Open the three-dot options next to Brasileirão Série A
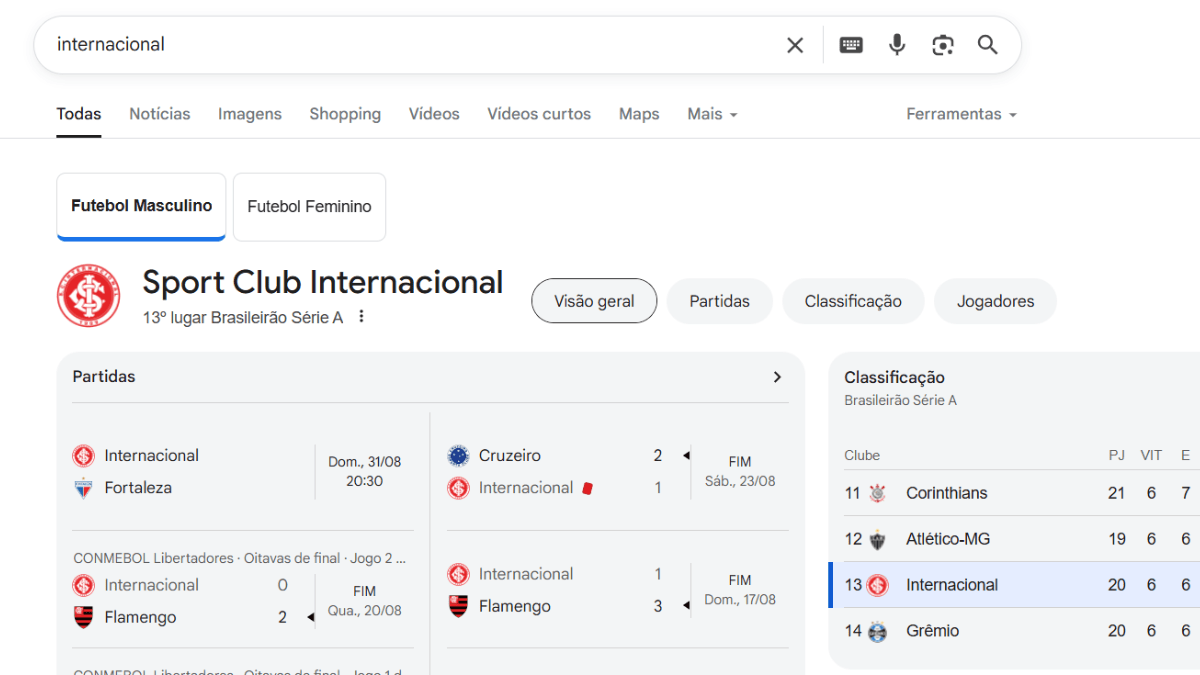This screenshot has width=1200, height=675. (x=362, y=317)
